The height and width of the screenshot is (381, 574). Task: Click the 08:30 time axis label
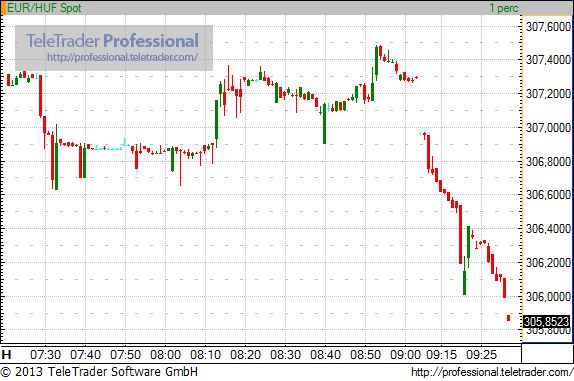[286, 355]
